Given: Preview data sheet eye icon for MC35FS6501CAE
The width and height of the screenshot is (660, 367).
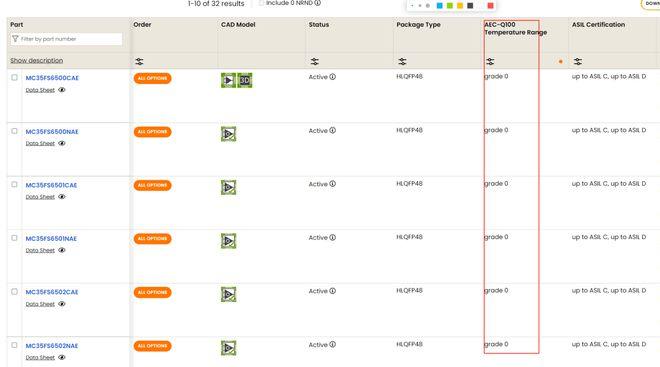Looking at the screenshot, I should [x=62, y=197].
